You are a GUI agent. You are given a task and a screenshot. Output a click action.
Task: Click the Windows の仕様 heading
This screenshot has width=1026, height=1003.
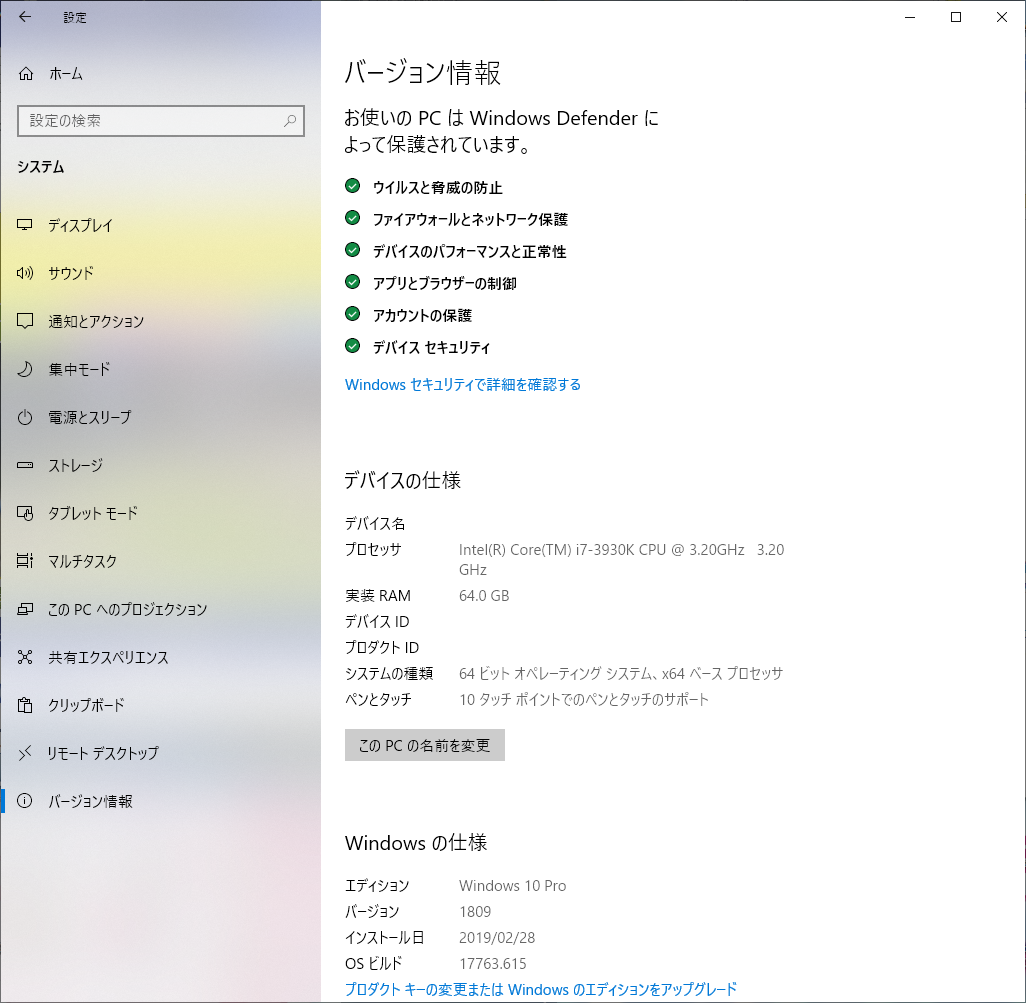416,843
